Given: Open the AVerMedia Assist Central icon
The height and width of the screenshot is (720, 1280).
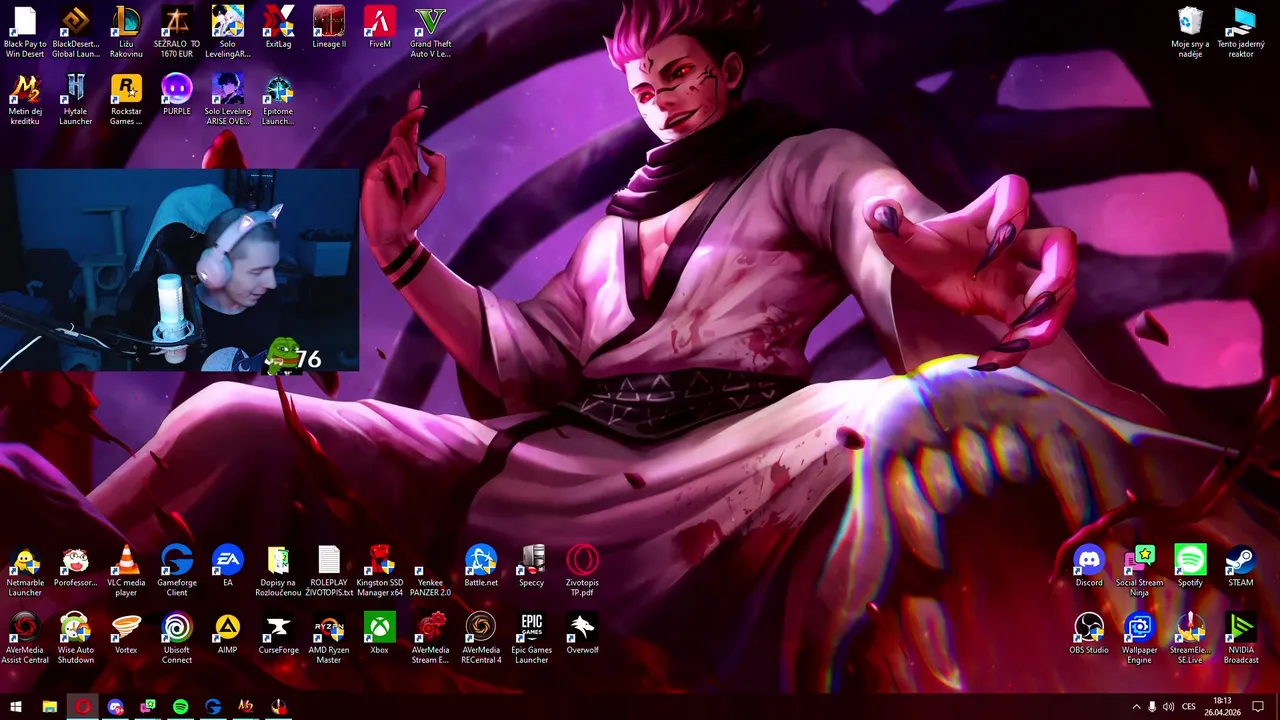Looking at the screenshot, I should coord(25,639).
